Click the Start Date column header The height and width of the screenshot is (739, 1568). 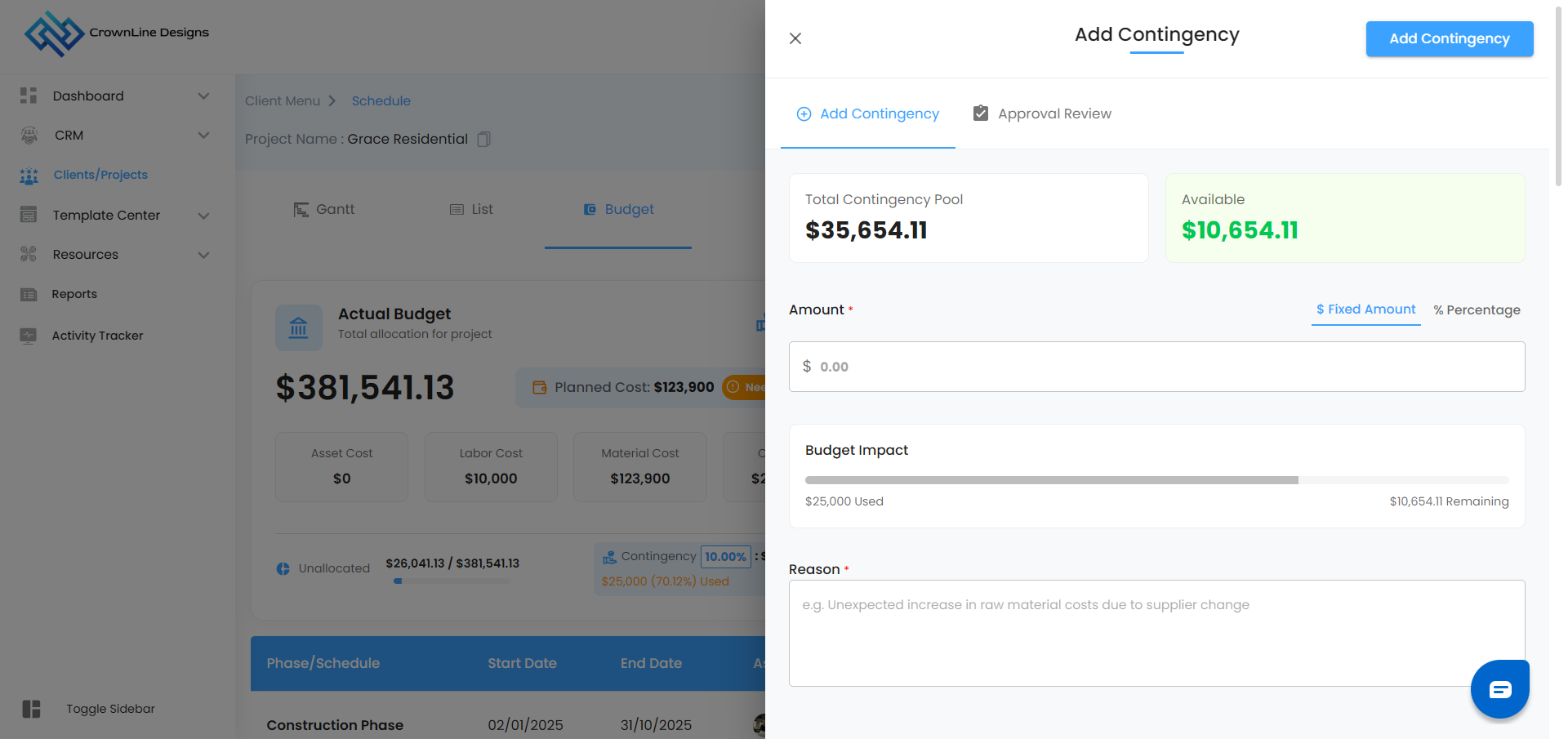pyautogui.click(x=523, y=663)
